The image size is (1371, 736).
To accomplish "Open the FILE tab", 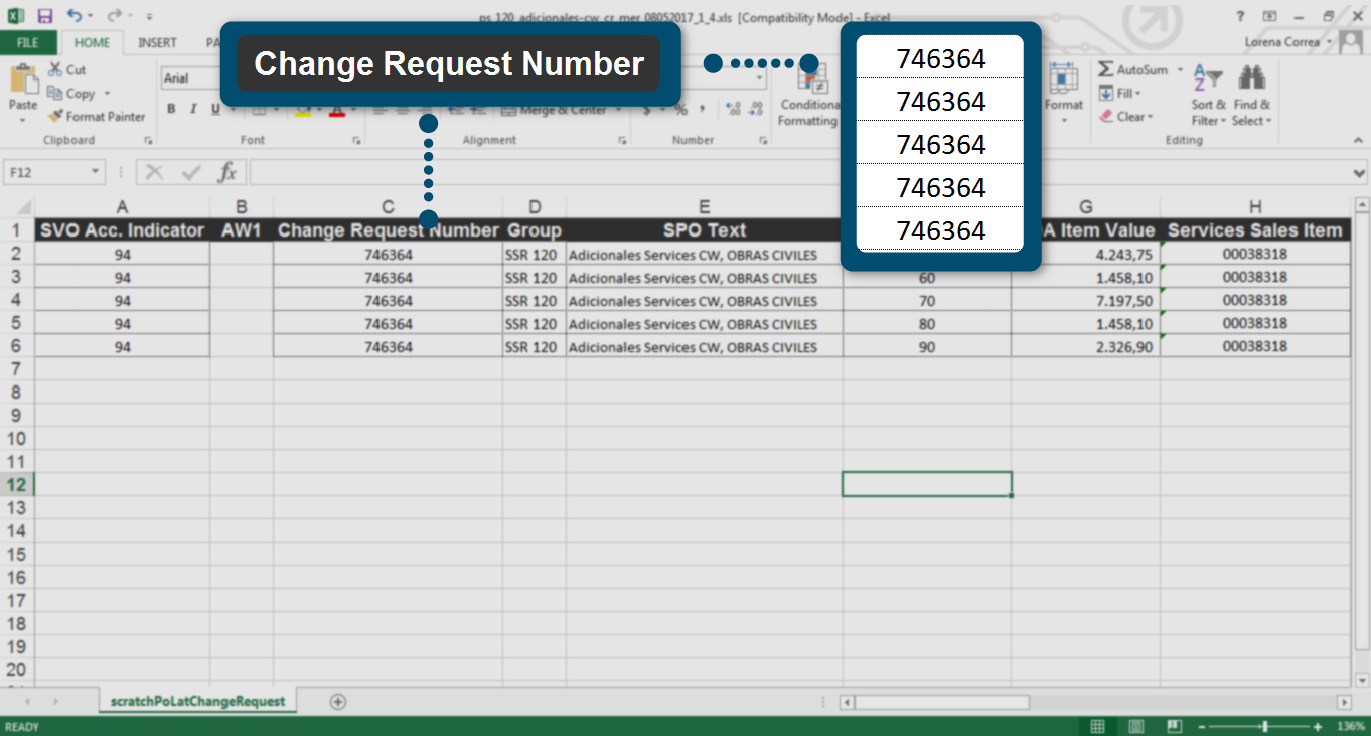I will pos(28,43).
